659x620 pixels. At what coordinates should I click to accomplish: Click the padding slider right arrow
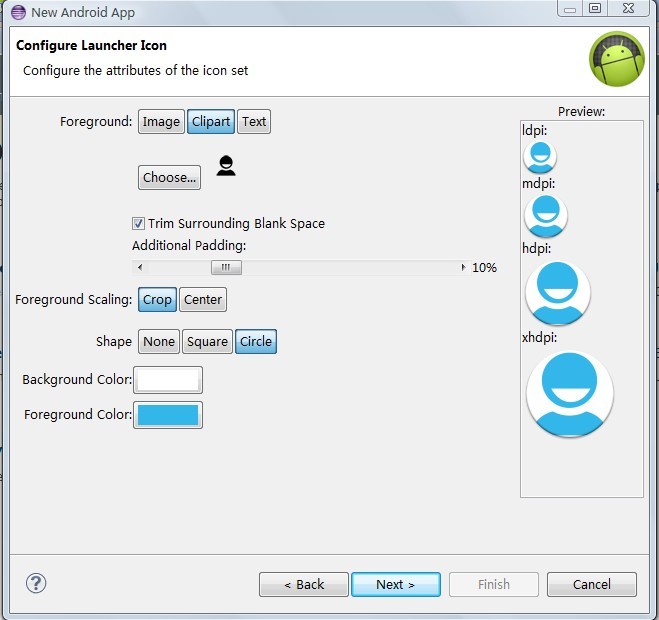pos(463,267)
